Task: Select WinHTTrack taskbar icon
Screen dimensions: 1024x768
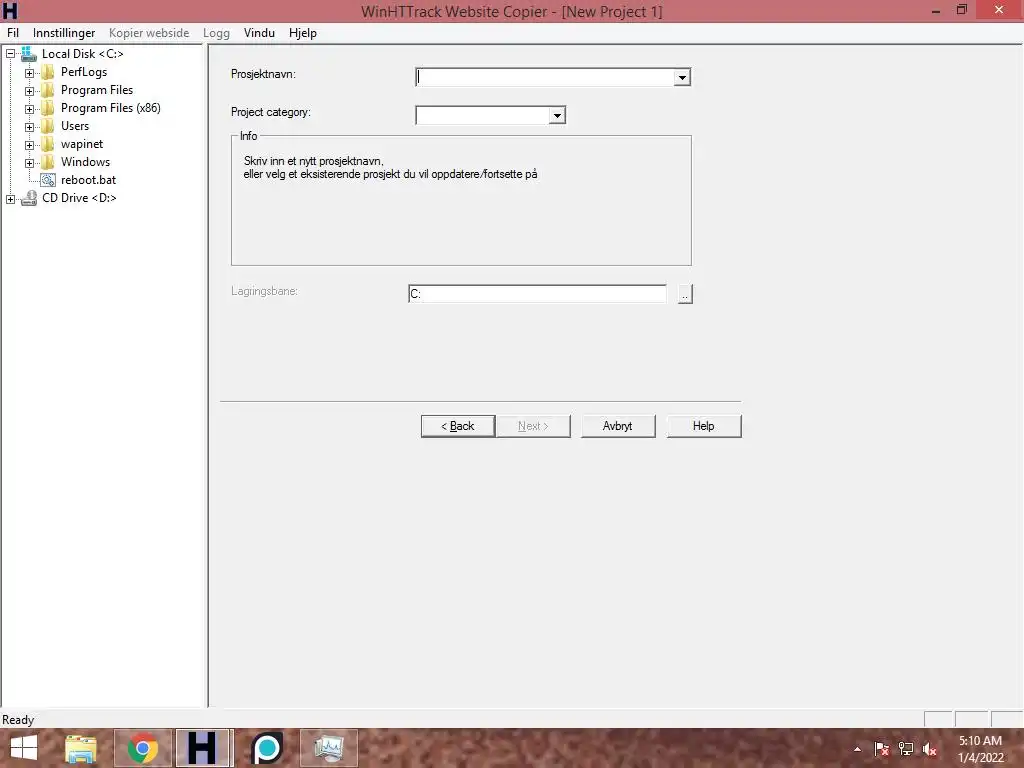Action: coord(204,748)
